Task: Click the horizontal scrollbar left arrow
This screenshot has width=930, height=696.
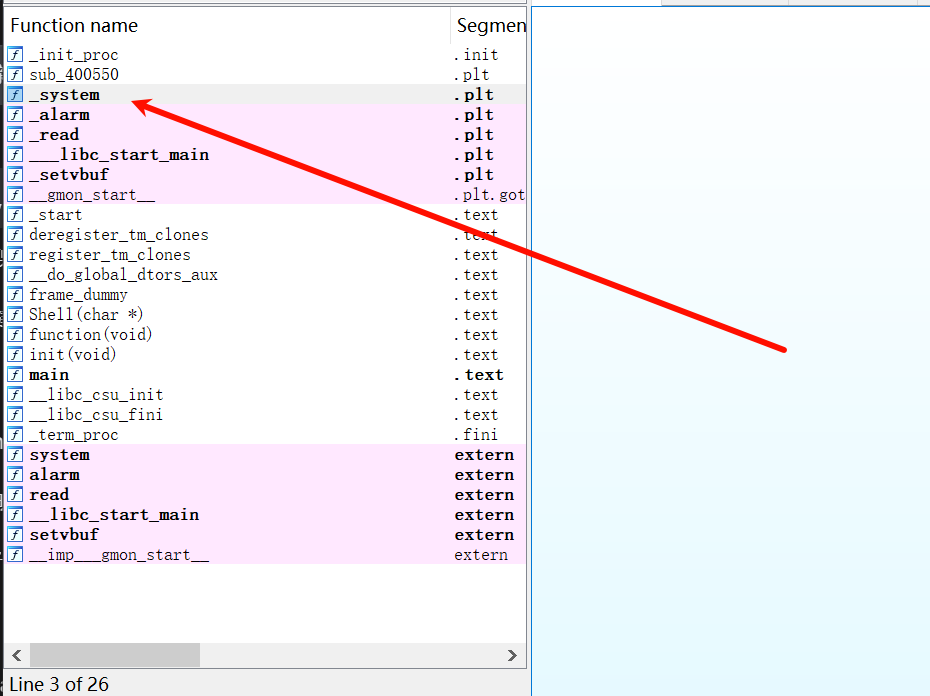Action: pyautogui.click(x=17, y=656)
